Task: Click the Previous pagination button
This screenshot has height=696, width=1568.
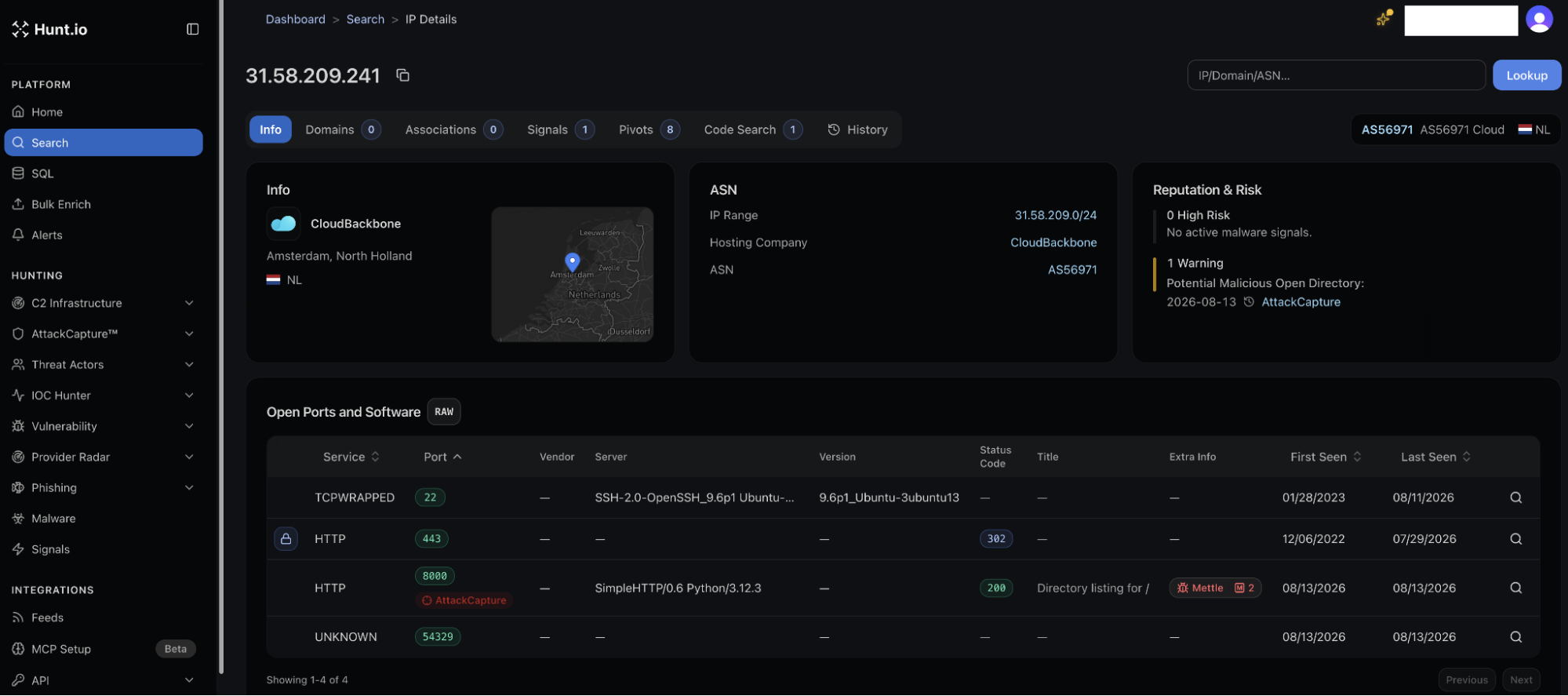Action: 1467,680
